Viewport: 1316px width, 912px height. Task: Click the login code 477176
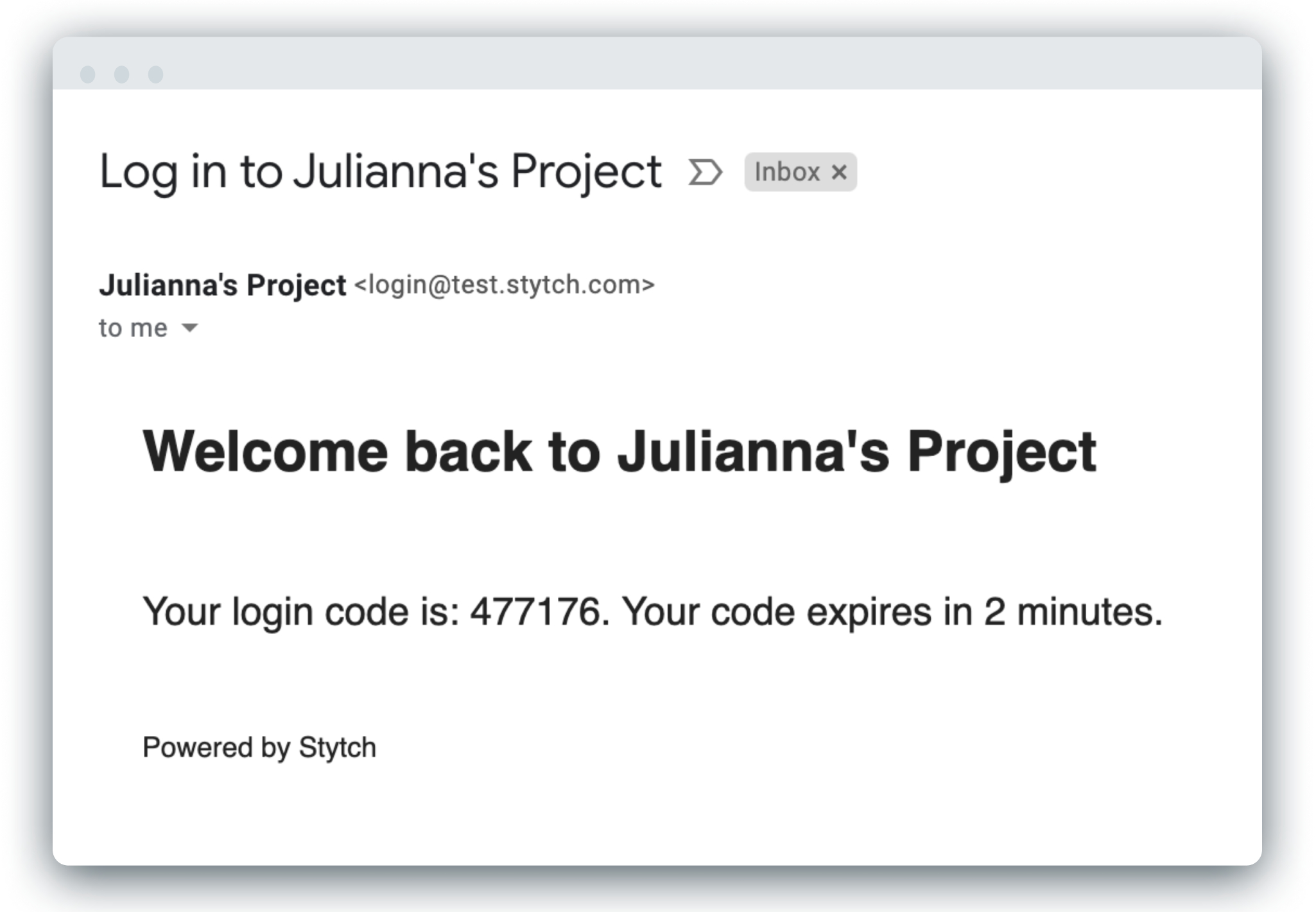tap(535, 611)
